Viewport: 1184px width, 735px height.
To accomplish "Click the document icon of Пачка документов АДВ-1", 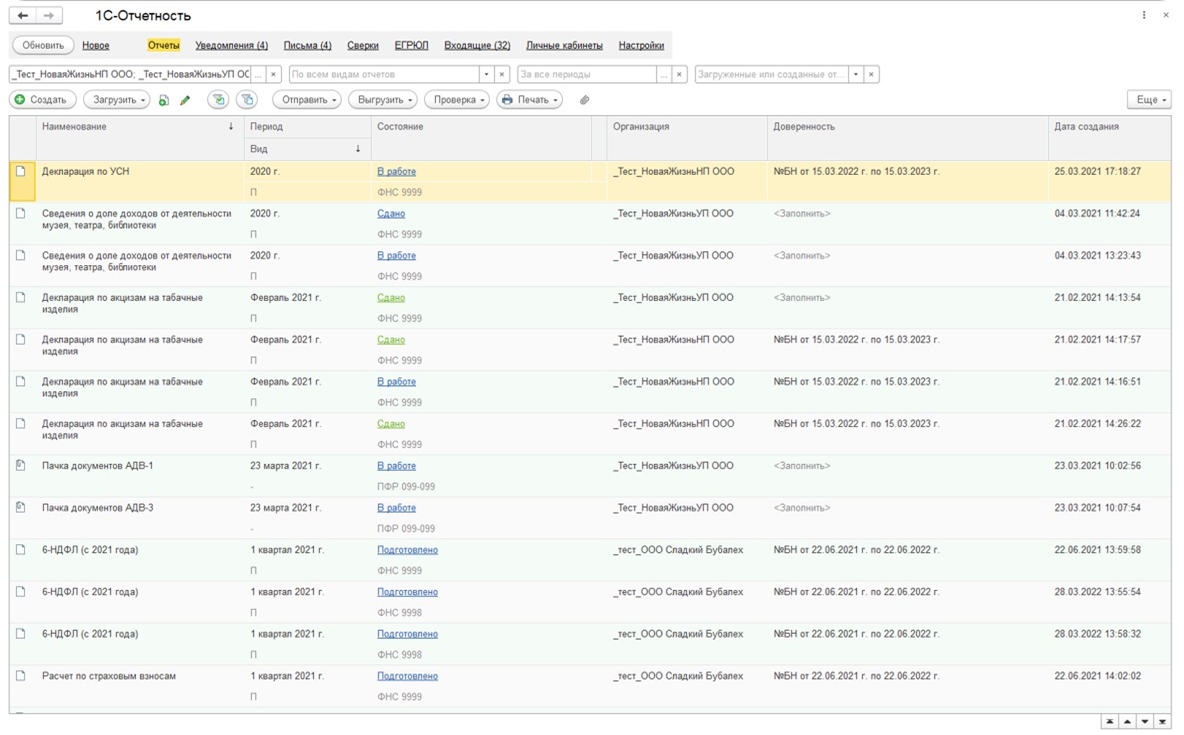I will coord(21,465).
